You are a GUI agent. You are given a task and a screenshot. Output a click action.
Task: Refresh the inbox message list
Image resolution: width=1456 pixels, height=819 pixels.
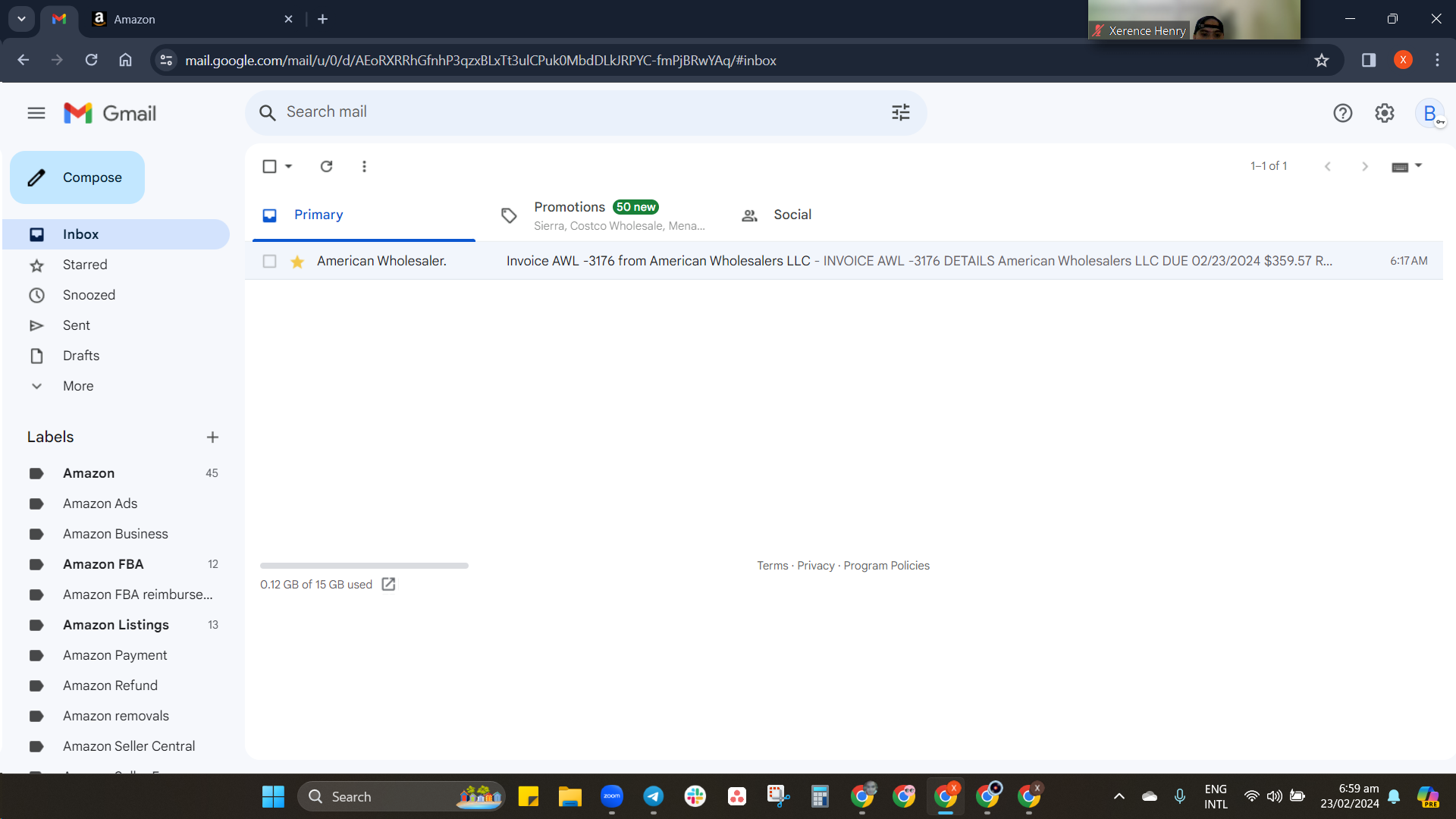pos(326,166)
